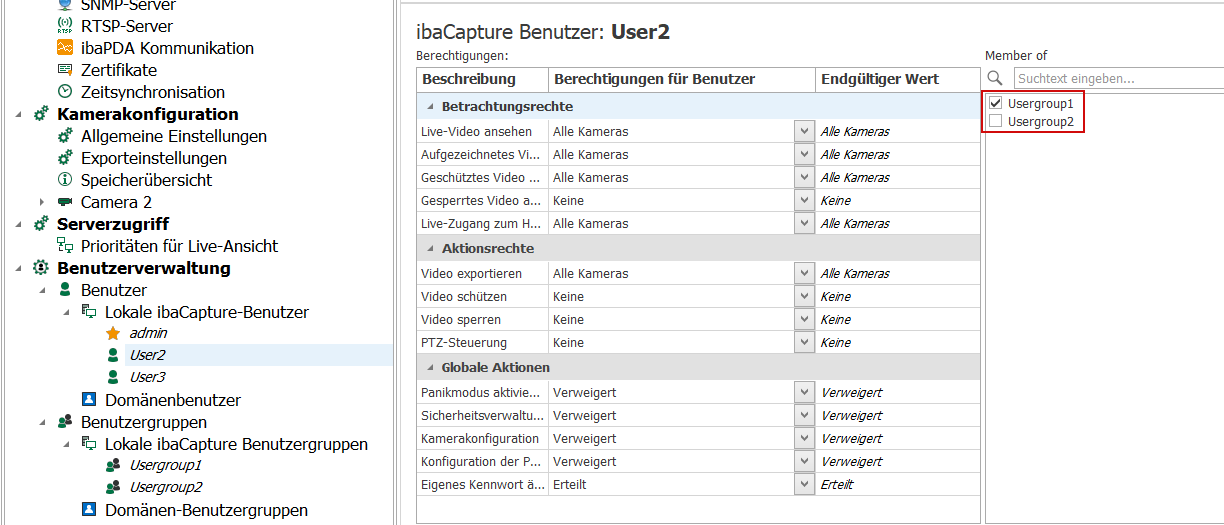Click the Usergroup1 group icon in tree
Image resolution: width=1224 pixels, height=525 pixels.
click(113, 465)
